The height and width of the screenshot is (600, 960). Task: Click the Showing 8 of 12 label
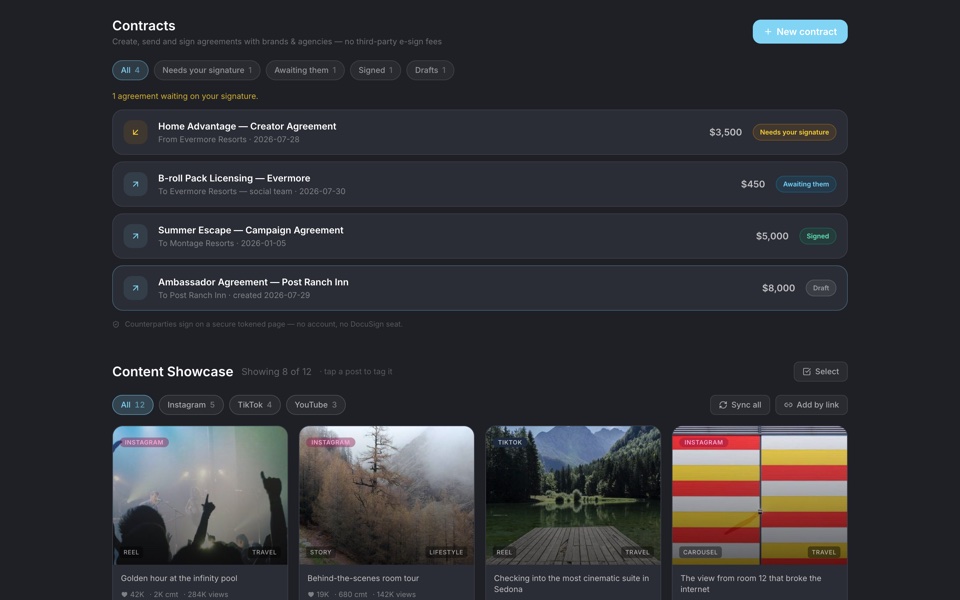pyautogui.click(x=276, y=372)
